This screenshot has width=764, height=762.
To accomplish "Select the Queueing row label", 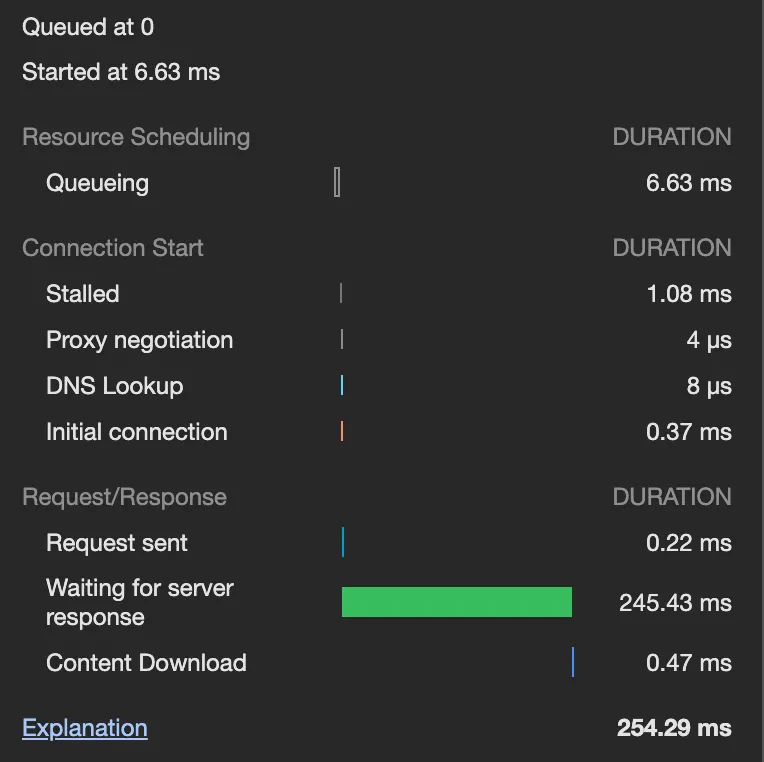I will (x=97, y=183).
